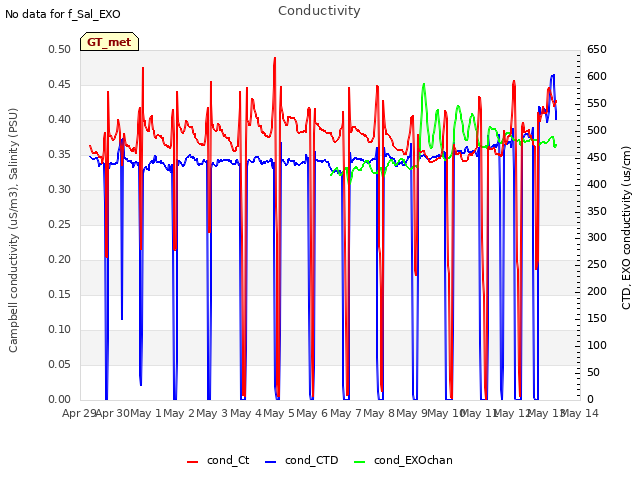Click the 0.15 left axis tick label
Screen dimensions: 640x480
pyautogui.click(x=60, y=294)
